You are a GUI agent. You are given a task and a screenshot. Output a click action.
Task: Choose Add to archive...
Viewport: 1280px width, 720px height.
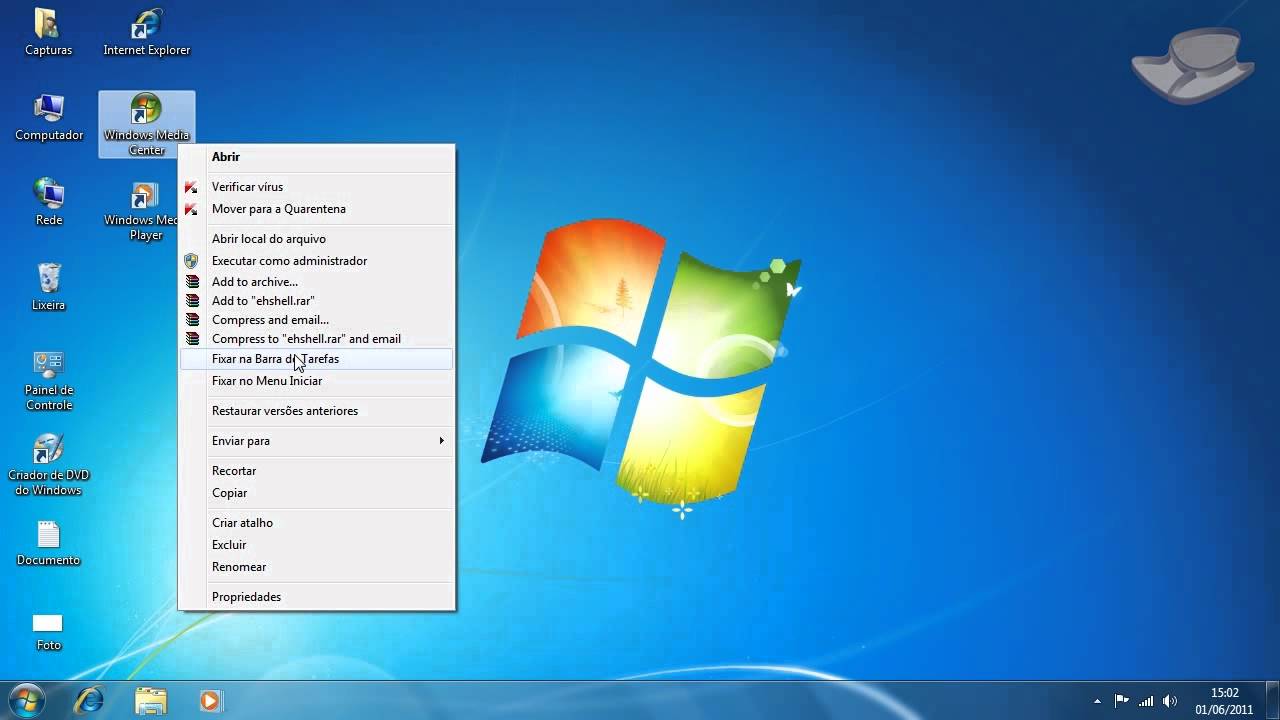(316, 282)
